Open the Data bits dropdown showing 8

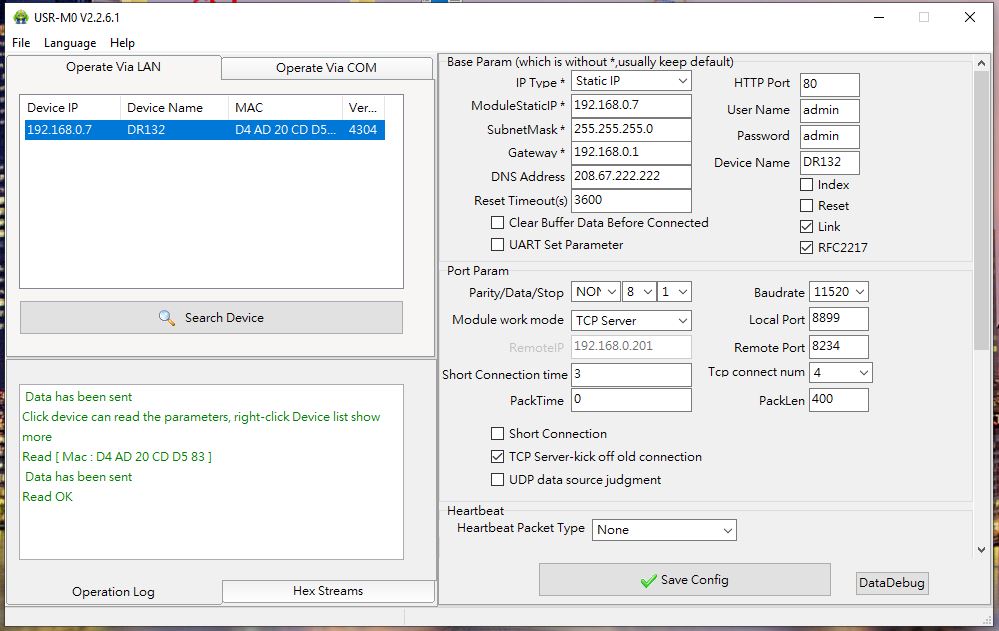point(639,292)
